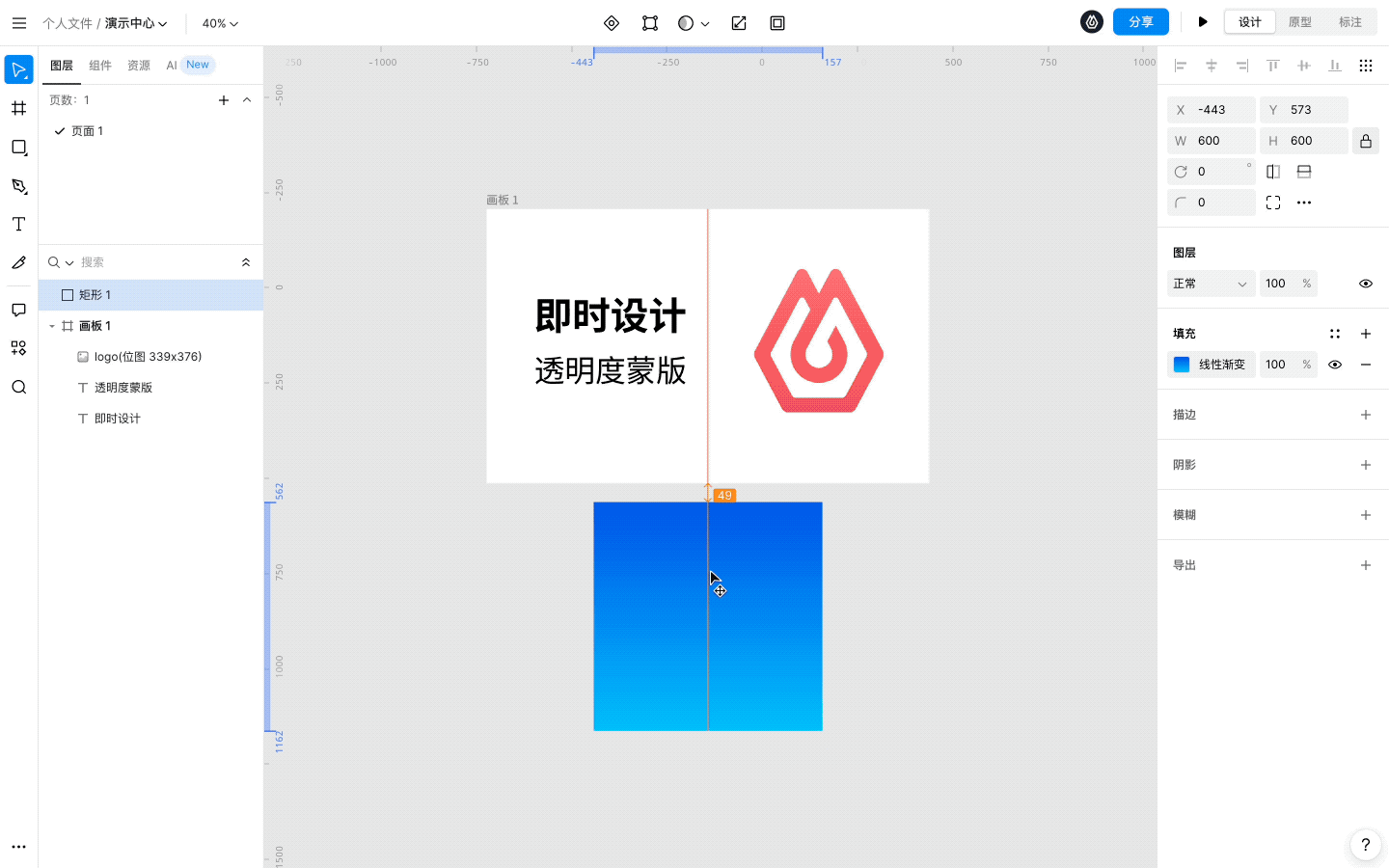1389x868 pixels.
Task: Select the Text tool in the left toolbar
Action: [18, 224]
